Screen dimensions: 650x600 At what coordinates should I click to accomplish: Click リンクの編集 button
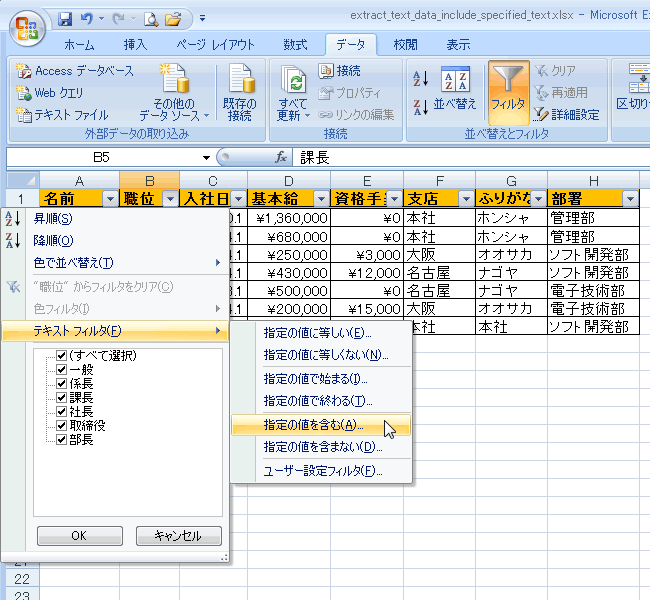click(x=357, y=115)
